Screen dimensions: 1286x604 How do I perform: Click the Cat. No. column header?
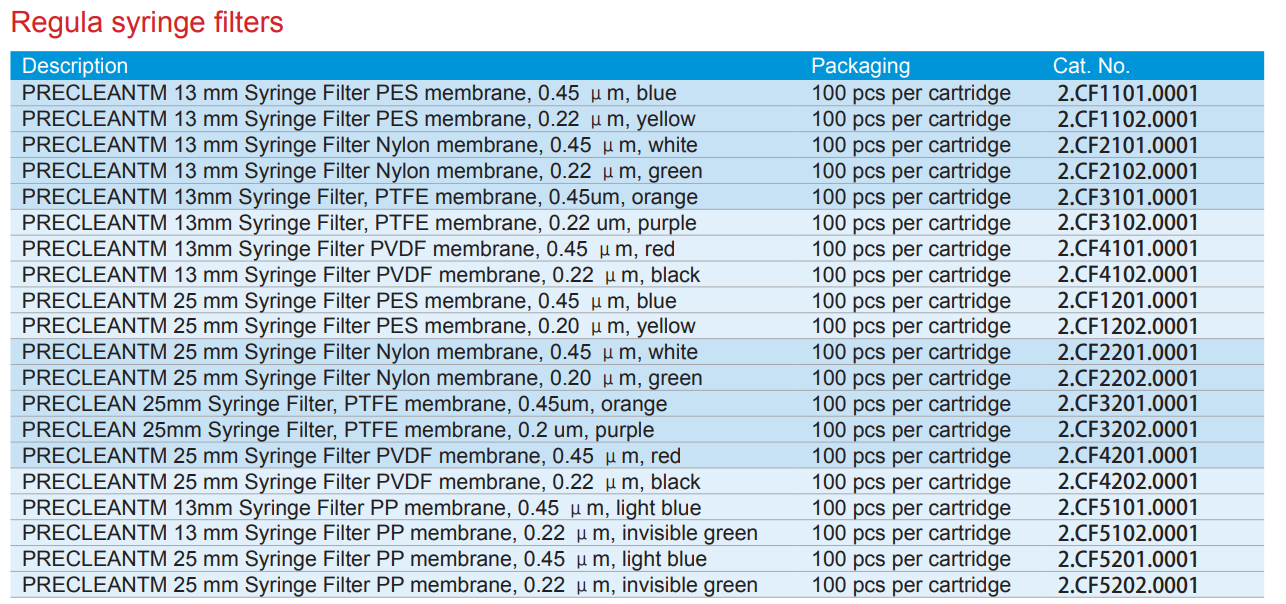click(x=1091, y=66)
